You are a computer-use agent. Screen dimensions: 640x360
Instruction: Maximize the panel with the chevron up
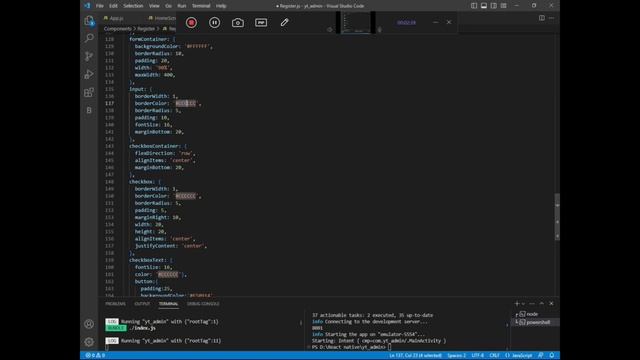click(x=542, y=304)
